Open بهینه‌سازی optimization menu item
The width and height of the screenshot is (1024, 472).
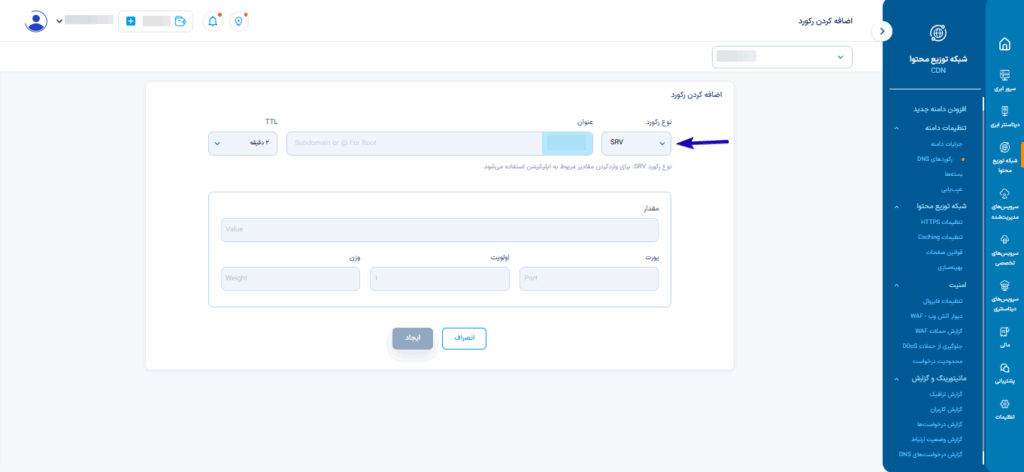tap(952, 268)
